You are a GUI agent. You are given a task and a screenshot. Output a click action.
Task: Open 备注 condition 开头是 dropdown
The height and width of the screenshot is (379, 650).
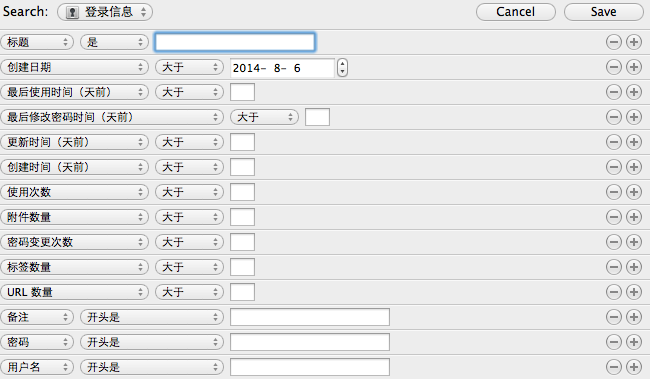152,317
